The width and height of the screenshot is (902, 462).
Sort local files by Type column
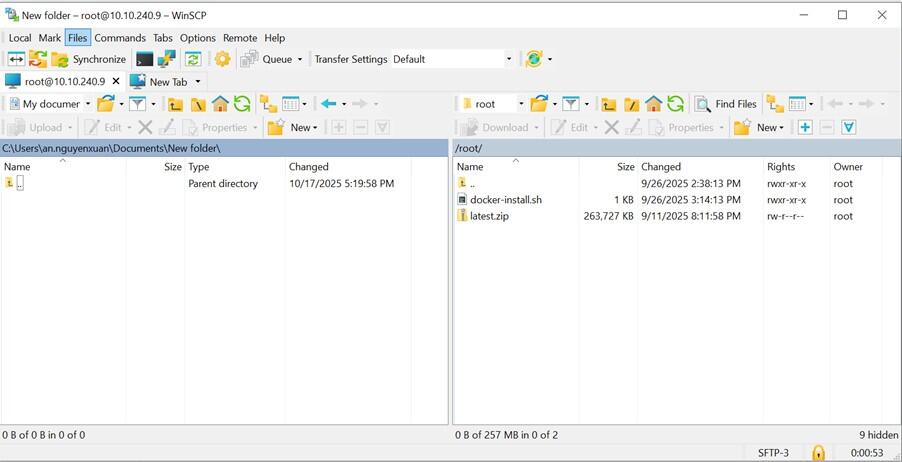235,167
